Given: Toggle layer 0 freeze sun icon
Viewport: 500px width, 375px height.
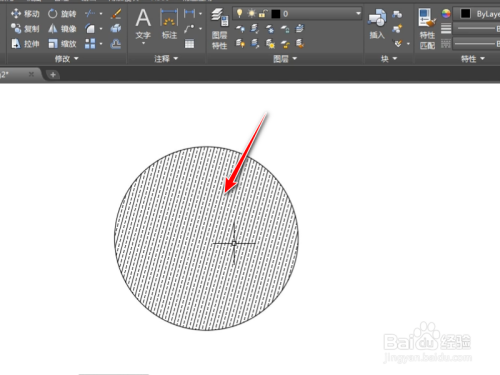Looking at the screenshot, I should [252, 13].
